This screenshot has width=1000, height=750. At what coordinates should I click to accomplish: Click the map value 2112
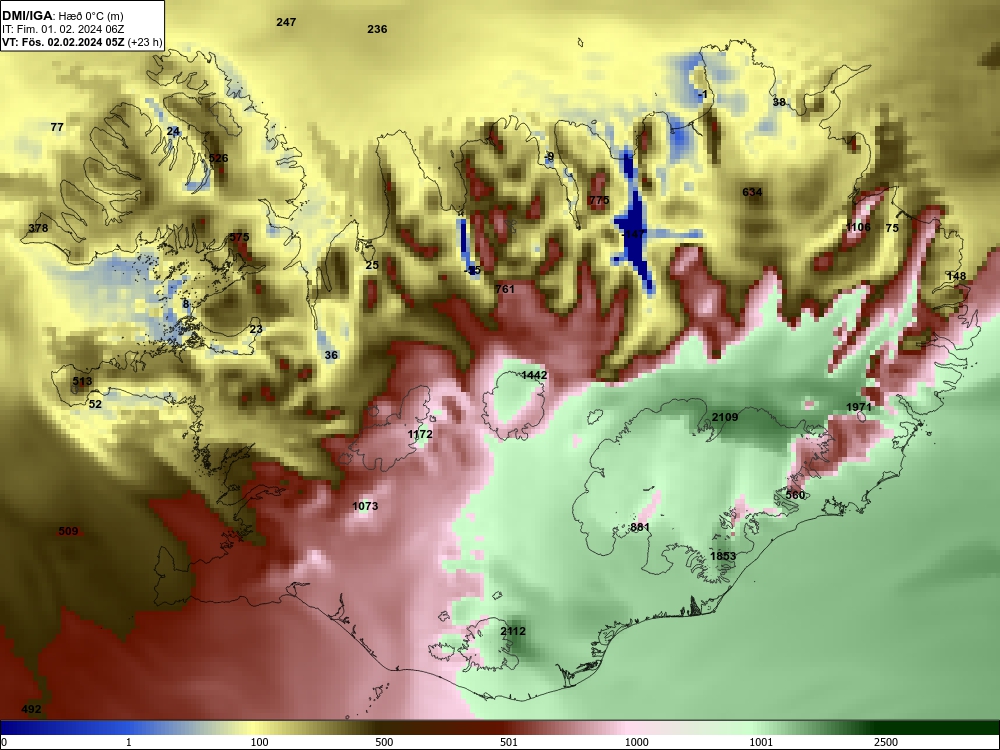tap(513, 631)
